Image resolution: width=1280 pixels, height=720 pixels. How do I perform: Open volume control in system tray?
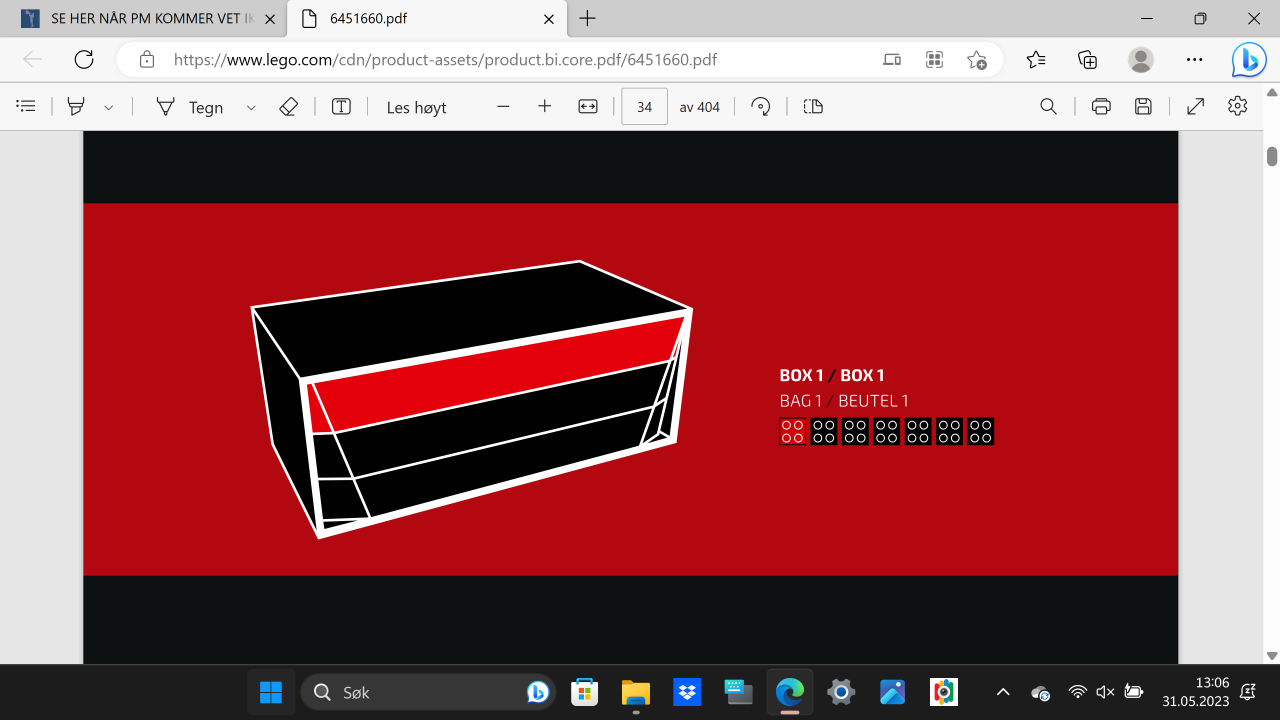point(1105,692)
